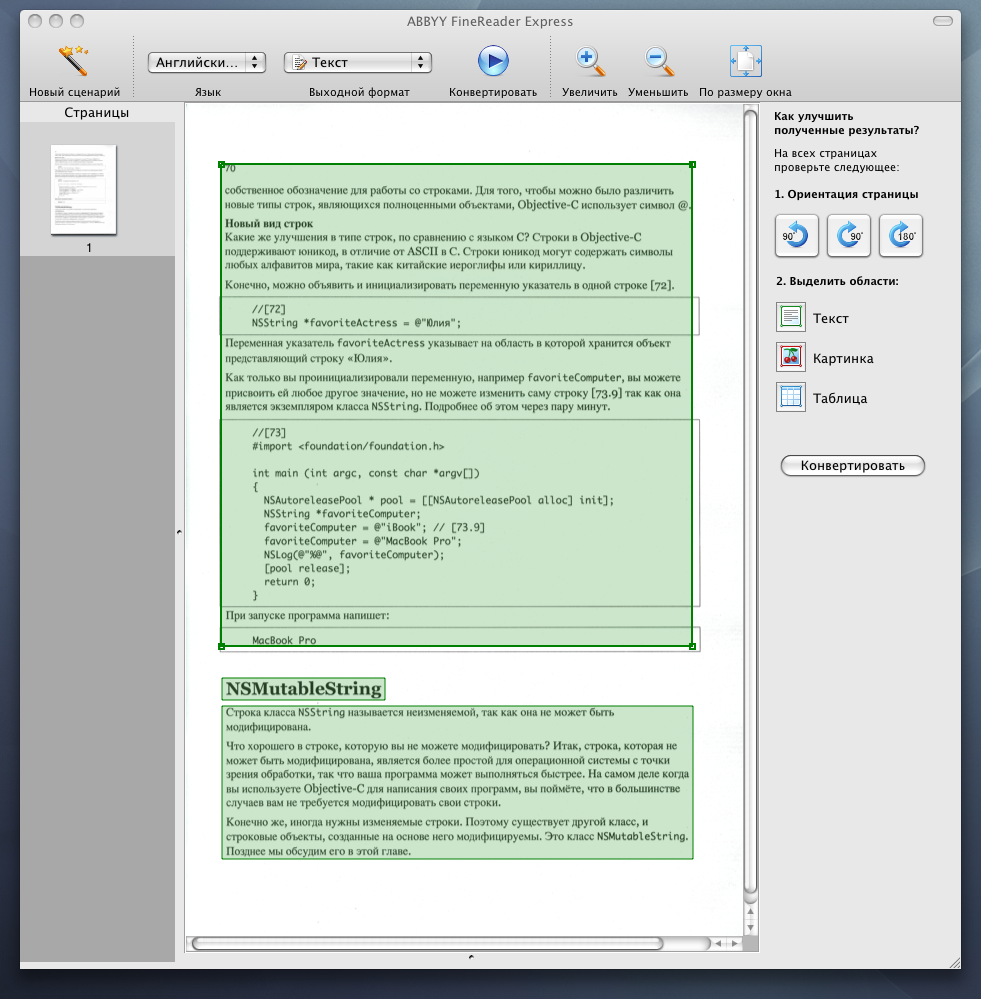The height and width of the screenshot is (999, 981).
Task: Click the New Scenario magic wand icon
Action: (x=74, y=61)
